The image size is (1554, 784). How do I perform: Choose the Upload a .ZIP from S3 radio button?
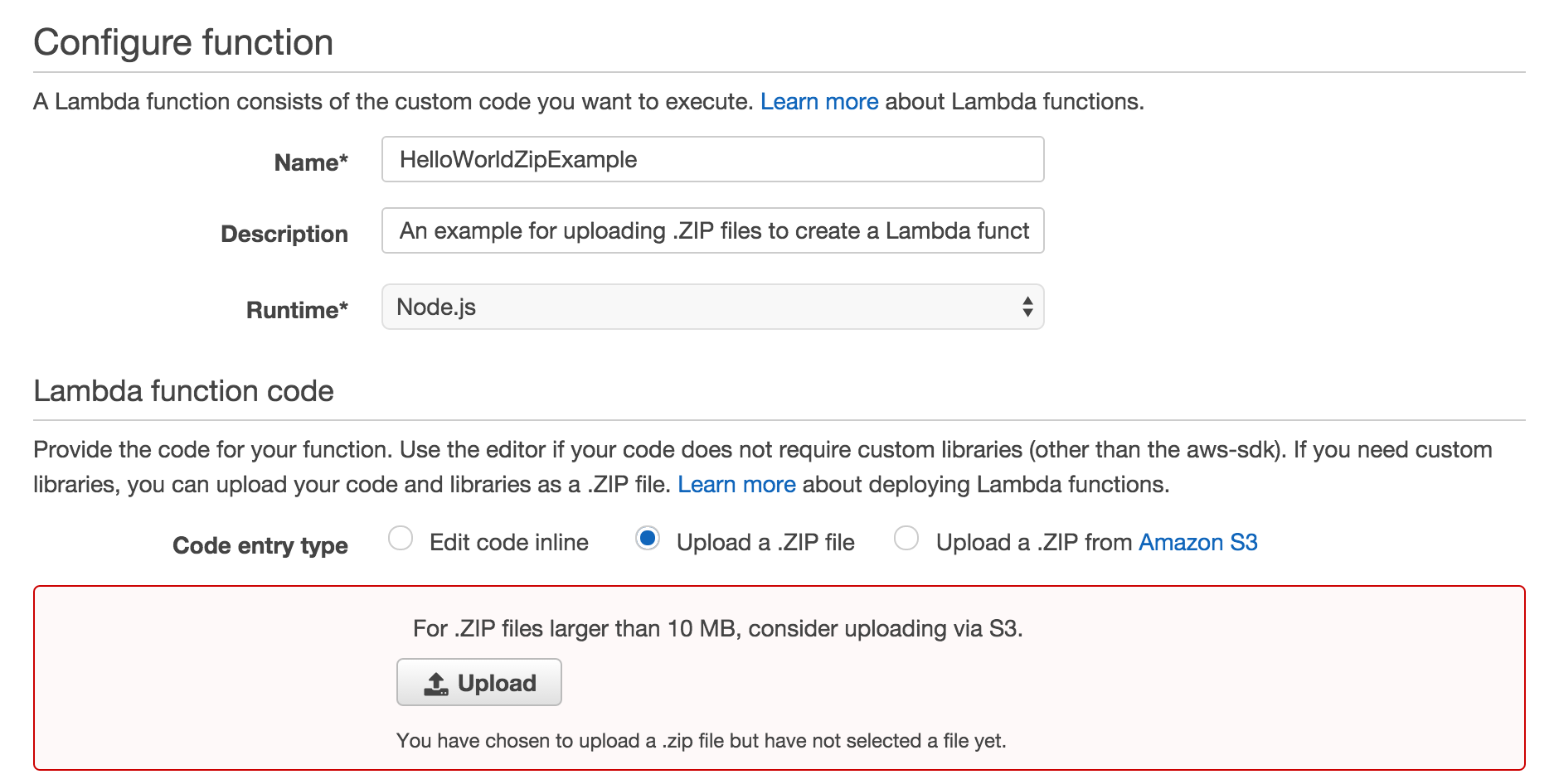(906, 539)
